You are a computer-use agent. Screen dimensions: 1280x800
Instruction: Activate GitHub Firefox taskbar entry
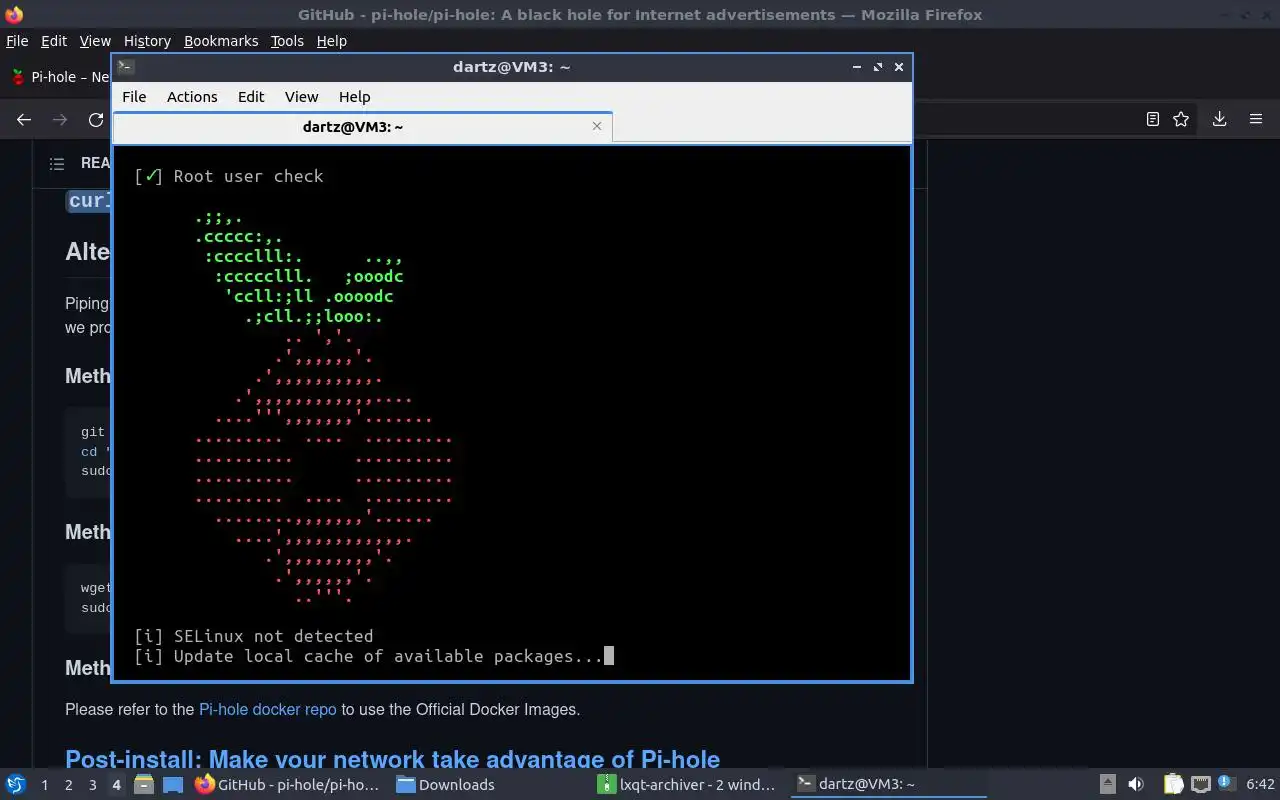(x=288, y=784)
